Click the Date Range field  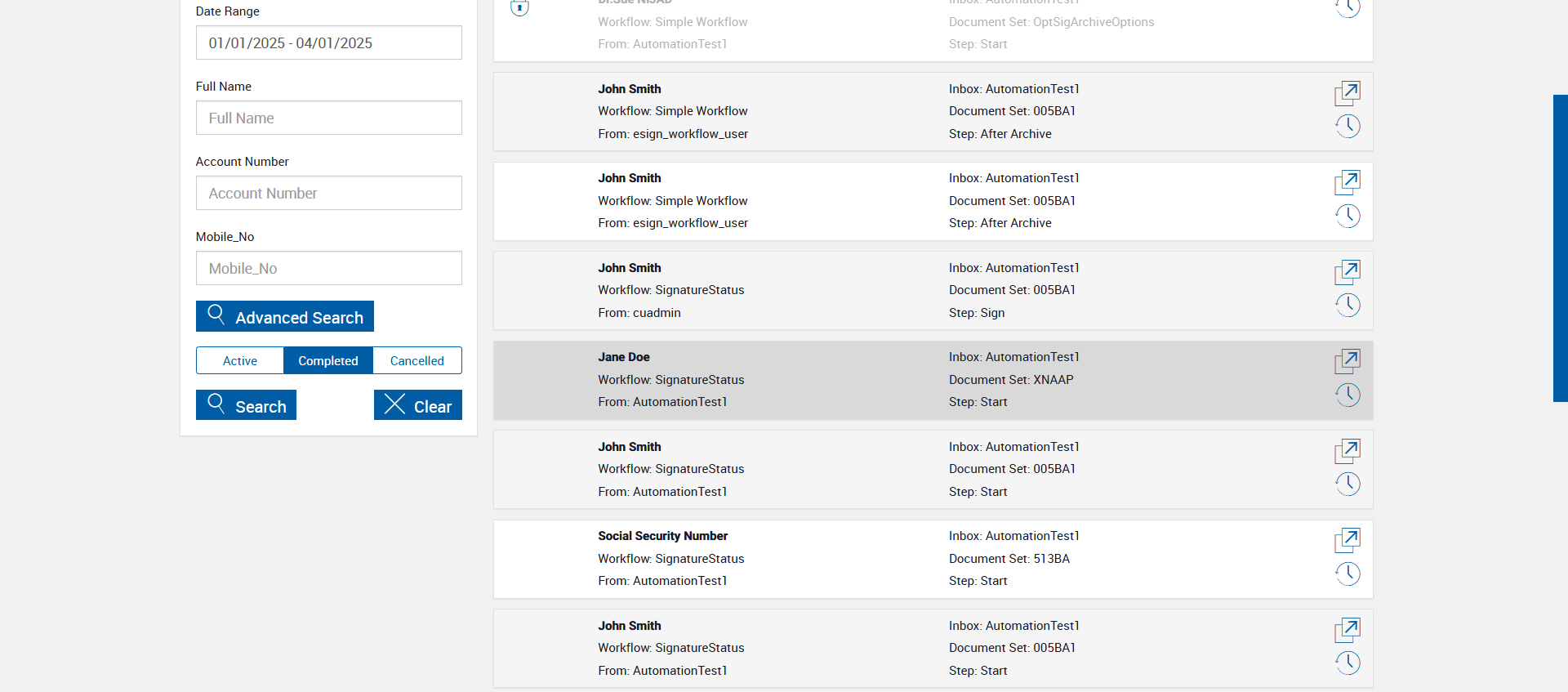tap(328, 43)
